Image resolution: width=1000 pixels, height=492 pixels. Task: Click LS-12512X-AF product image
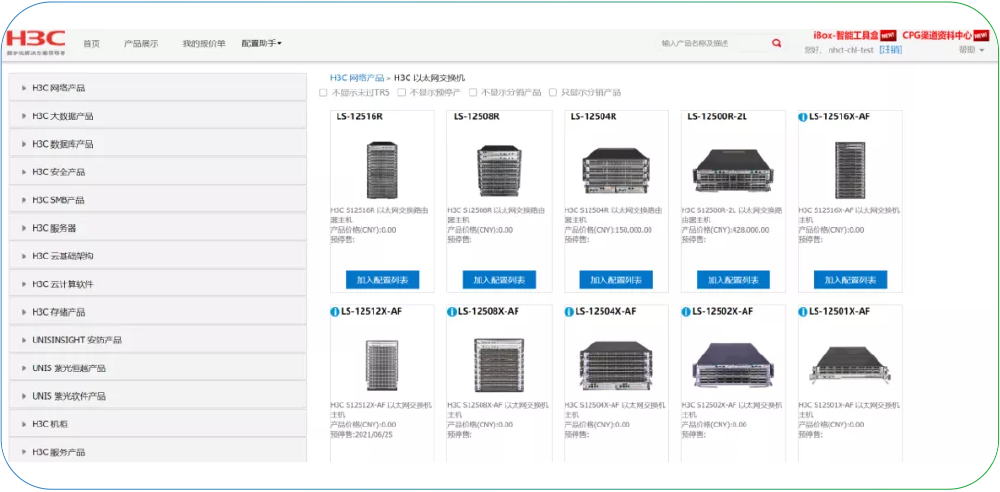pos(382,365)
